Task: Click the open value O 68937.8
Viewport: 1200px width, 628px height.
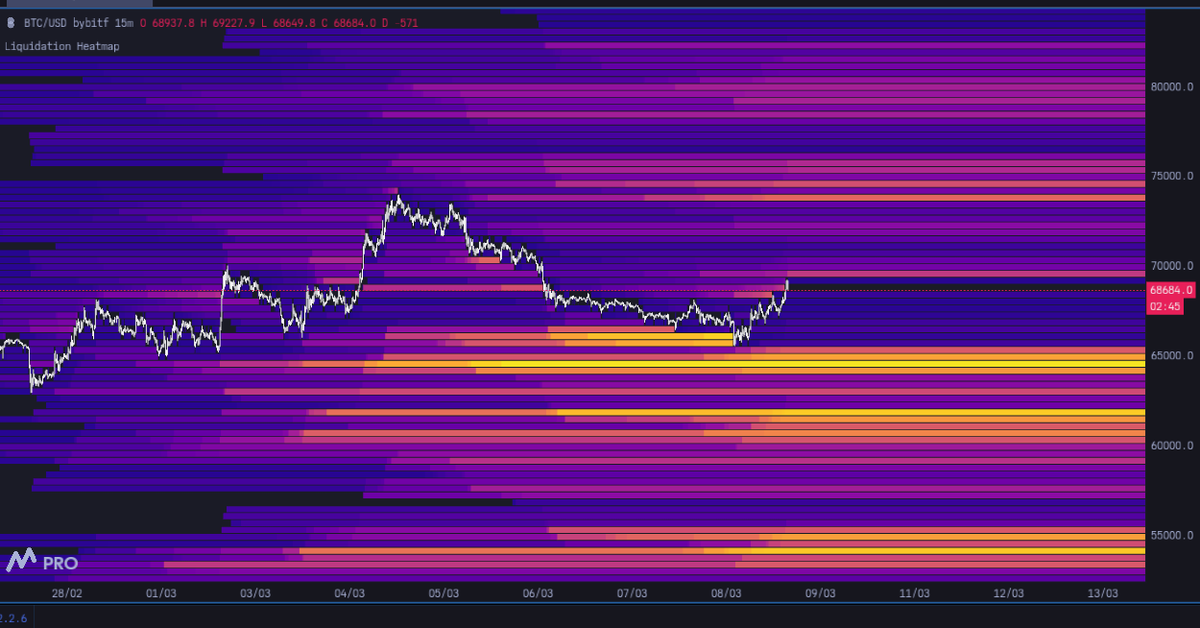Action: point(166,21)
